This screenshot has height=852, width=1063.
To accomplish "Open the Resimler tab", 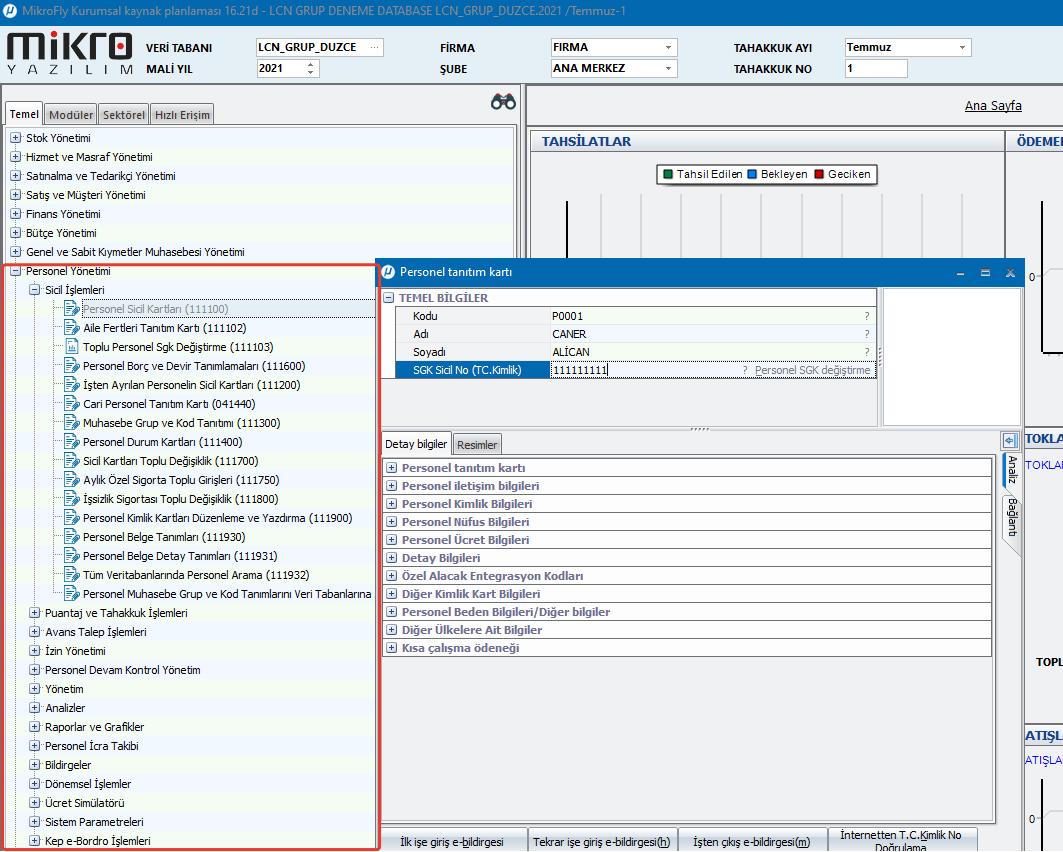I will 477,444.
